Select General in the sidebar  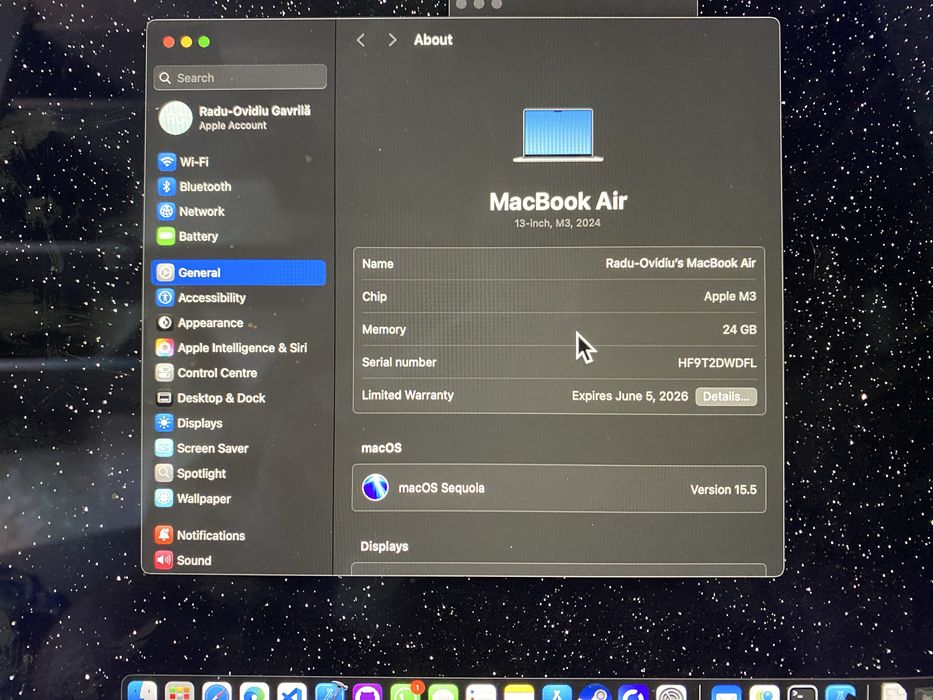[239, 273]
